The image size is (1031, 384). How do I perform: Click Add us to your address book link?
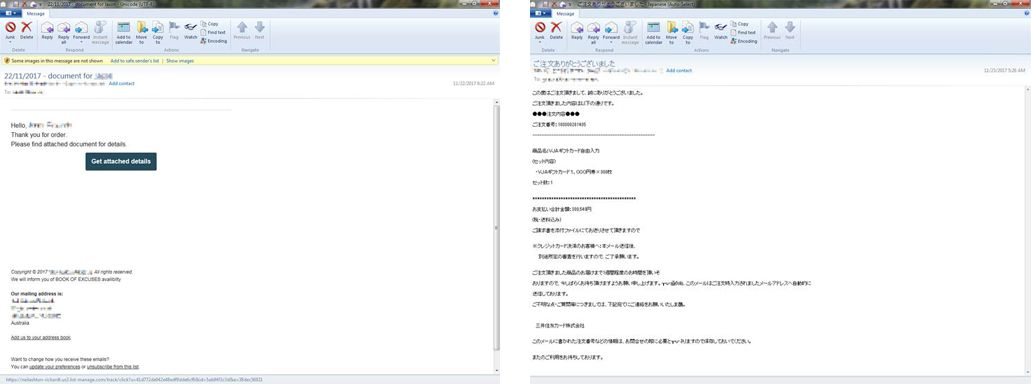41,337
